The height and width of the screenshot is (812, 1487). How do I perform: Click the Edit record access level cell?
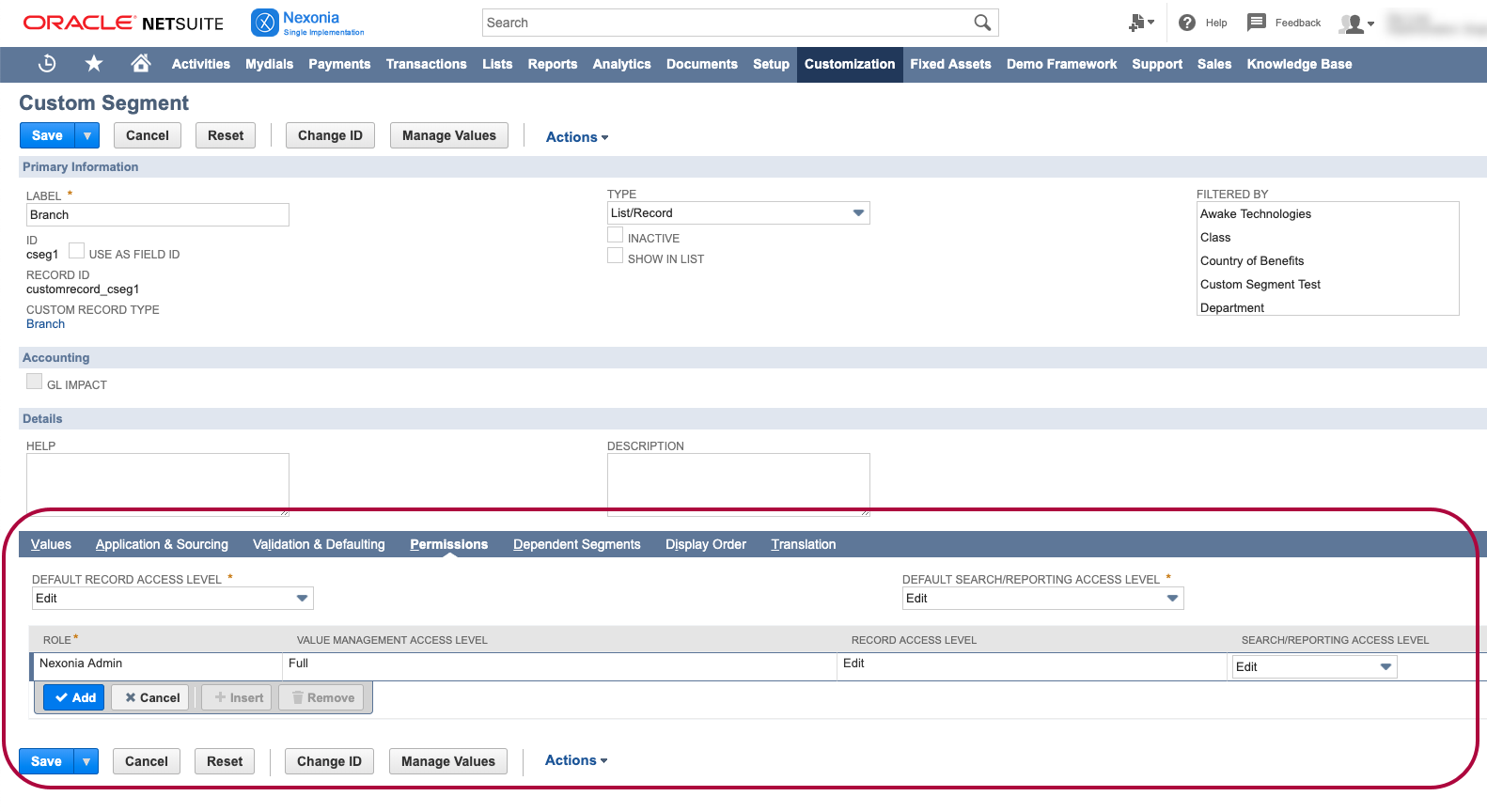[x=1032, y=666]
